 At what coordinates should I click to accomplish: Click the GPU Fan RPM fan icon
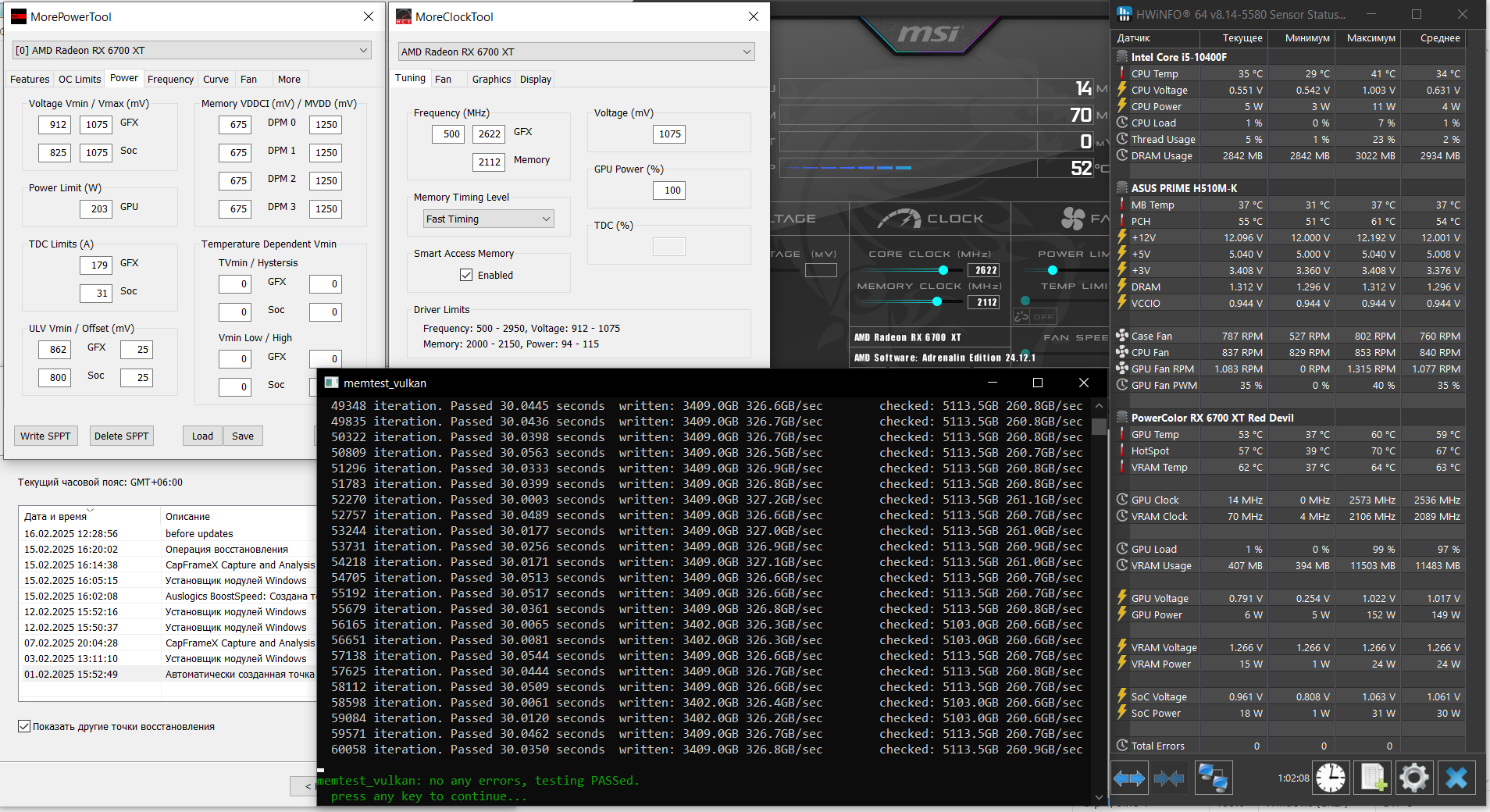pyautogui.click(x=1122, y=369)
